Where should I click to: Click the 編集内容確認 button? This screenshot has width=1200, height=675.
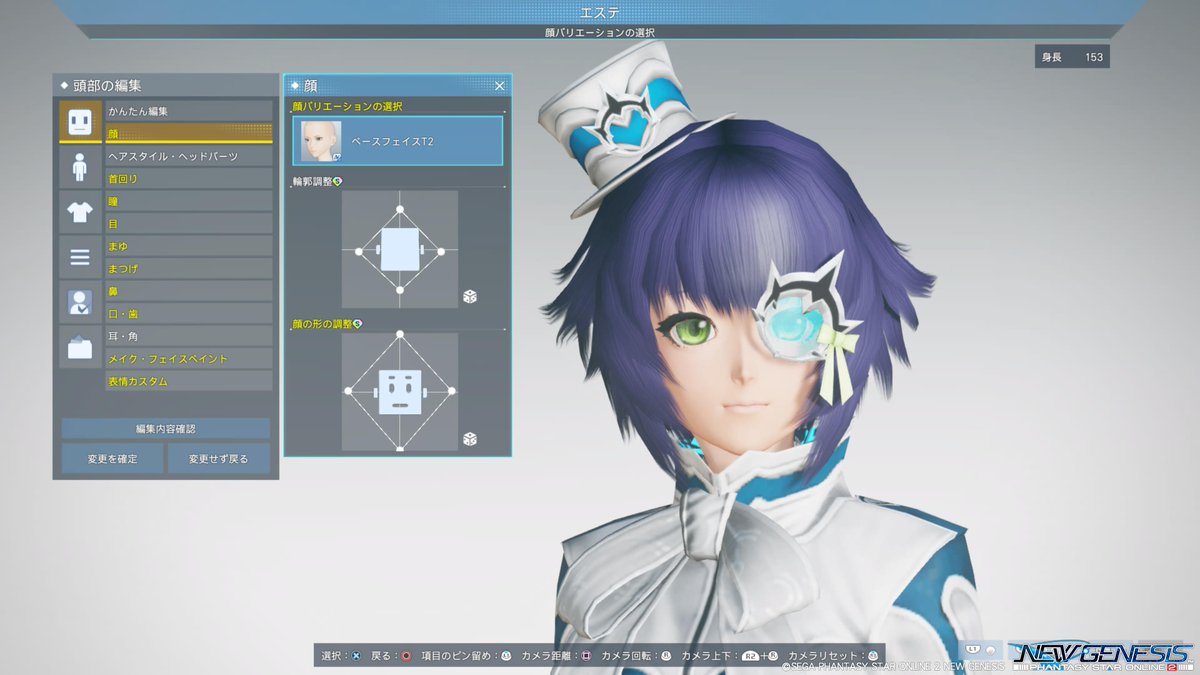(166, 428)
